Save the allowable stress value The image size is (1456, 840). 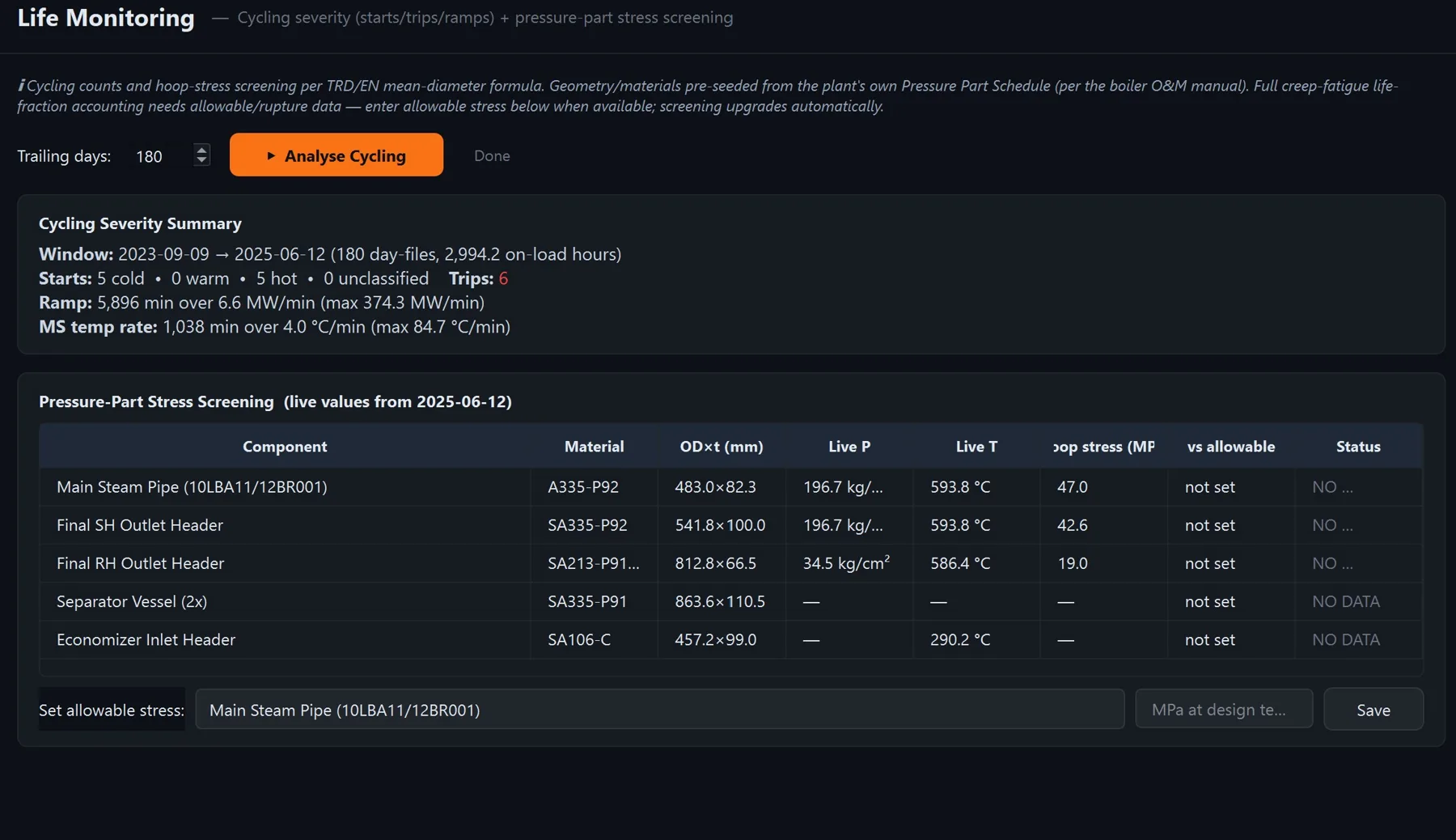pos(1373,709)
